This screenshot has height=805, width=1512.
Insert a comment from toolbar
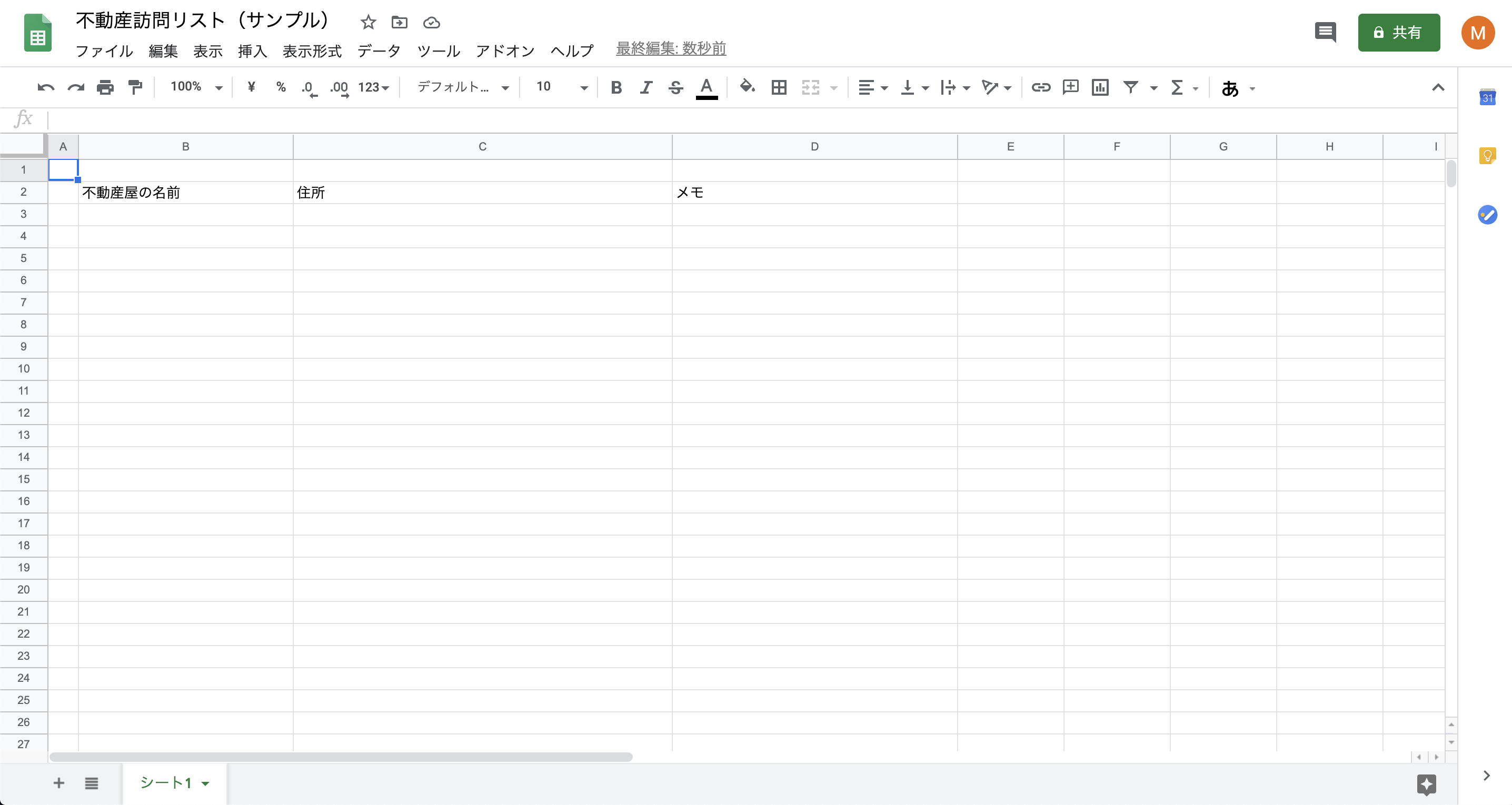point(1071,87)
